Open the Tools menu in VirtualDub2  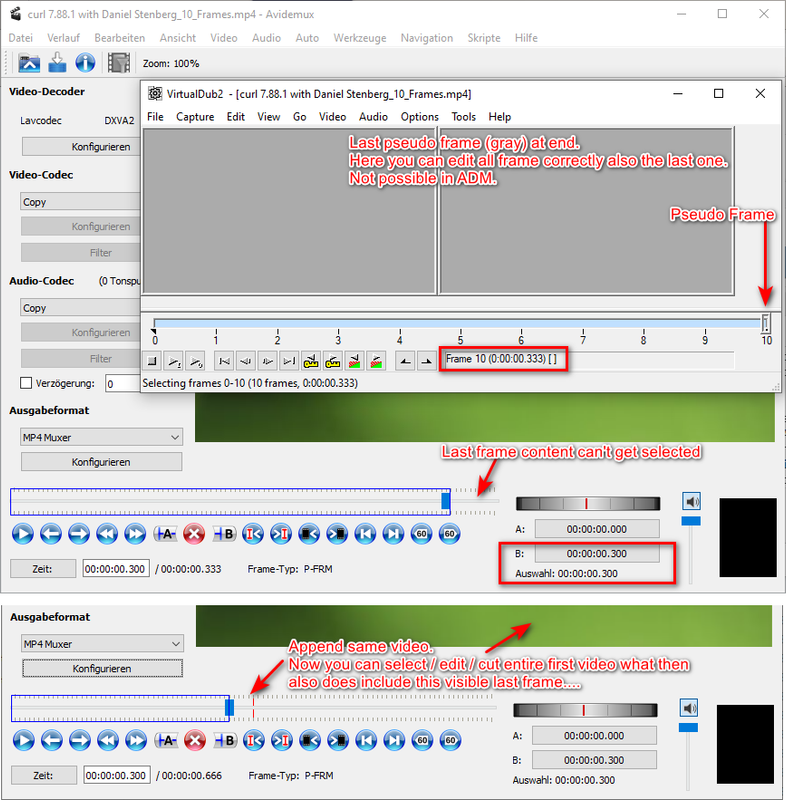(x=463, y=117)
